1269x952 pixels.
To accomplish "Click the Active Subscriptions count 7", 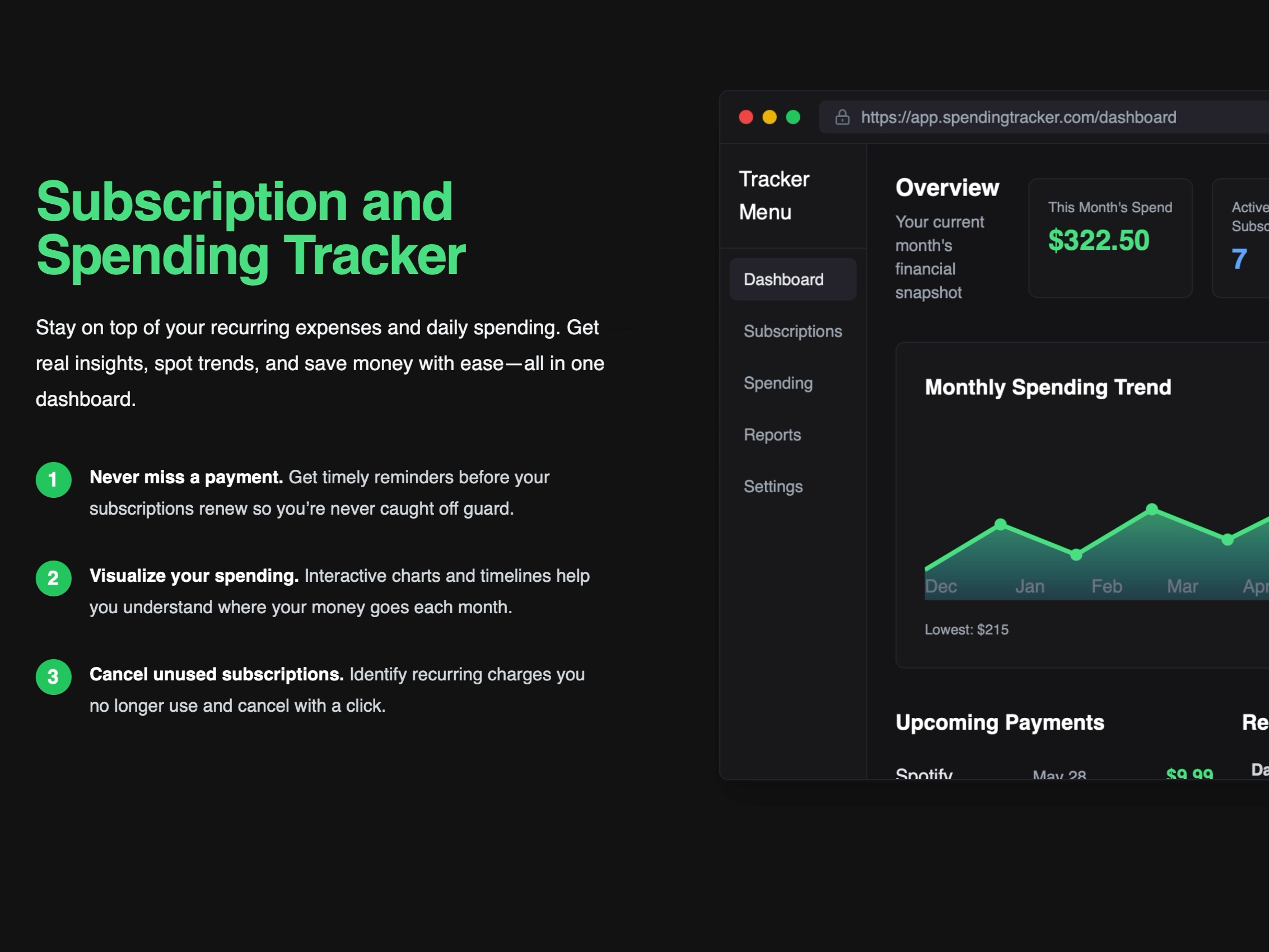I will click(1239, 259).
